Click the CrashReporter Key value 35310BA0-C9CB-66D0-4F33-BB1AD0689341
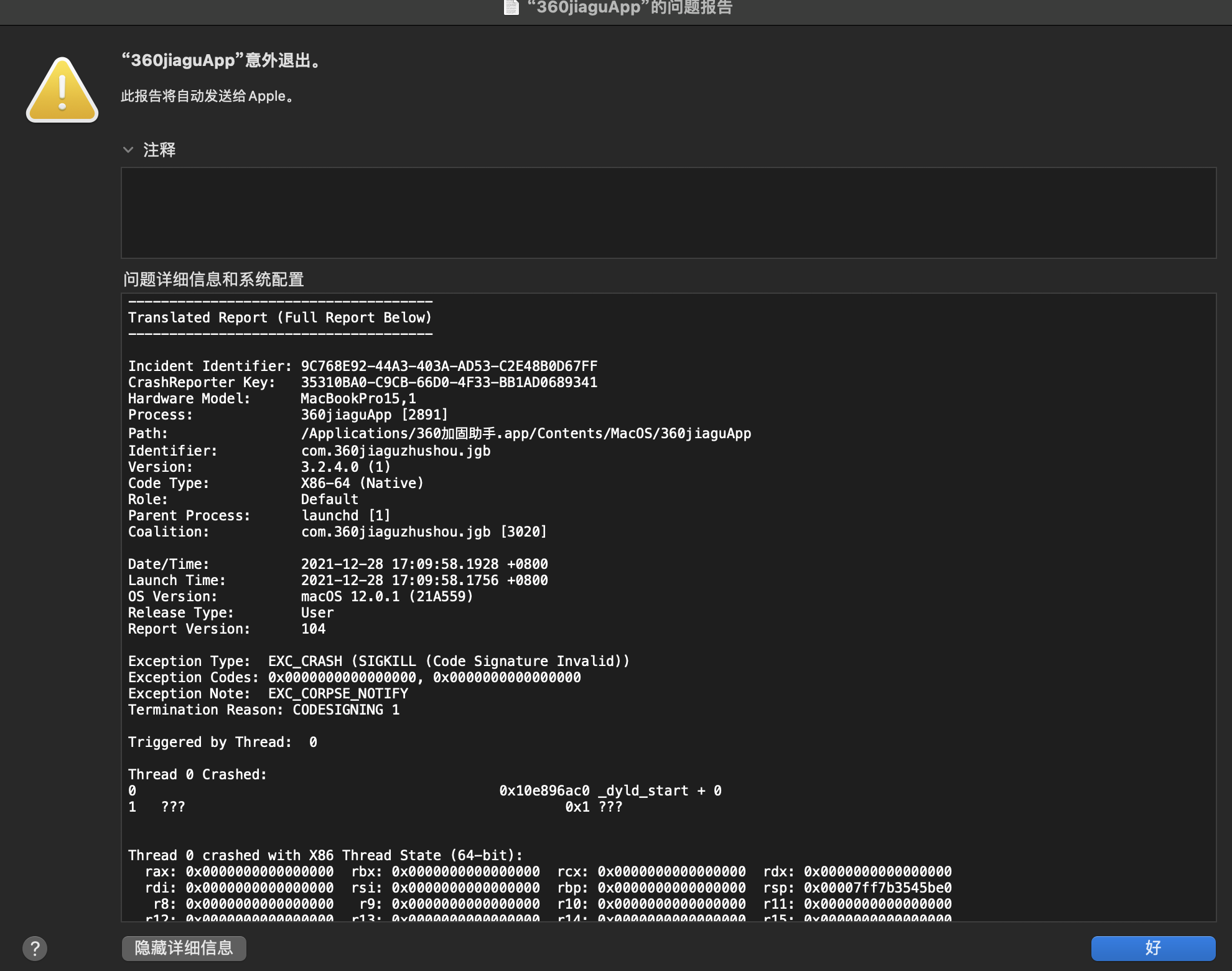Viewport: 1232px width, 971px height. click(449, 382)
